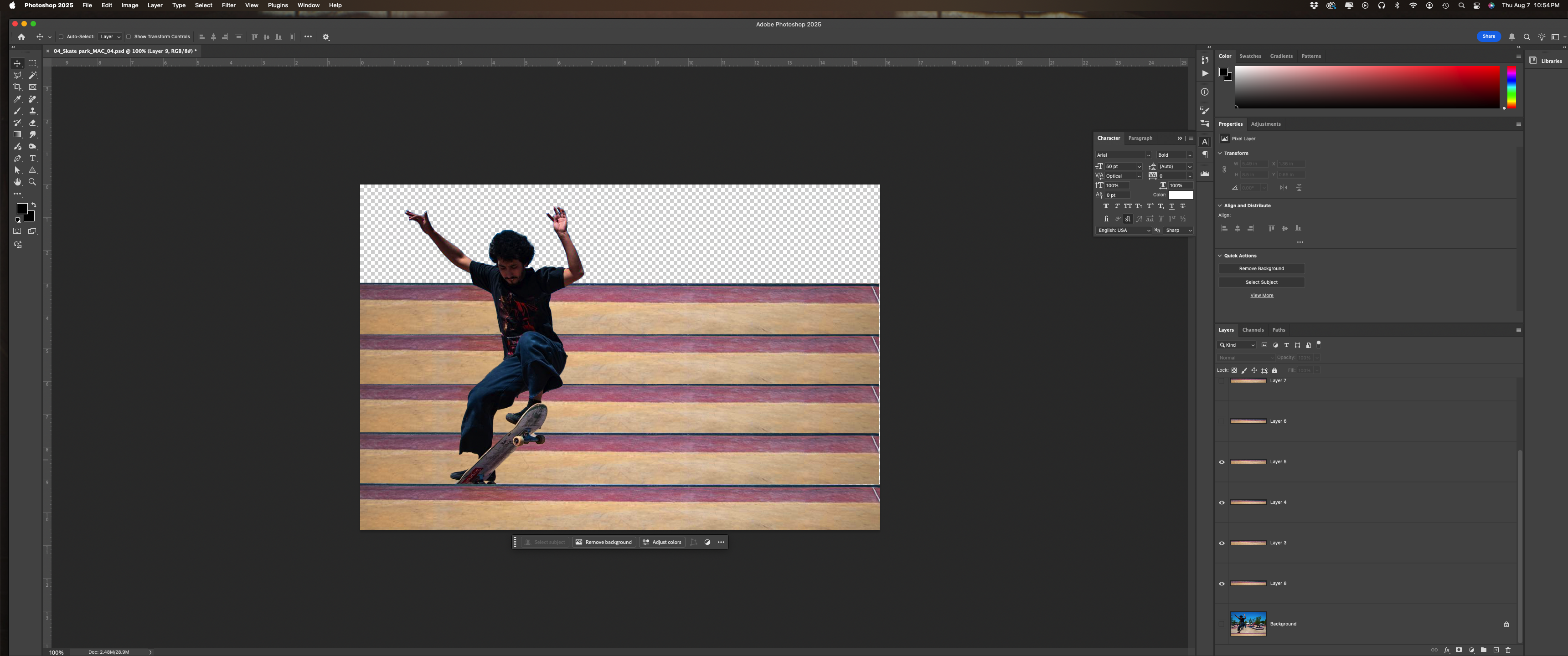
Task: Select the Clone Stamp tool
Action: click(33, 111)
